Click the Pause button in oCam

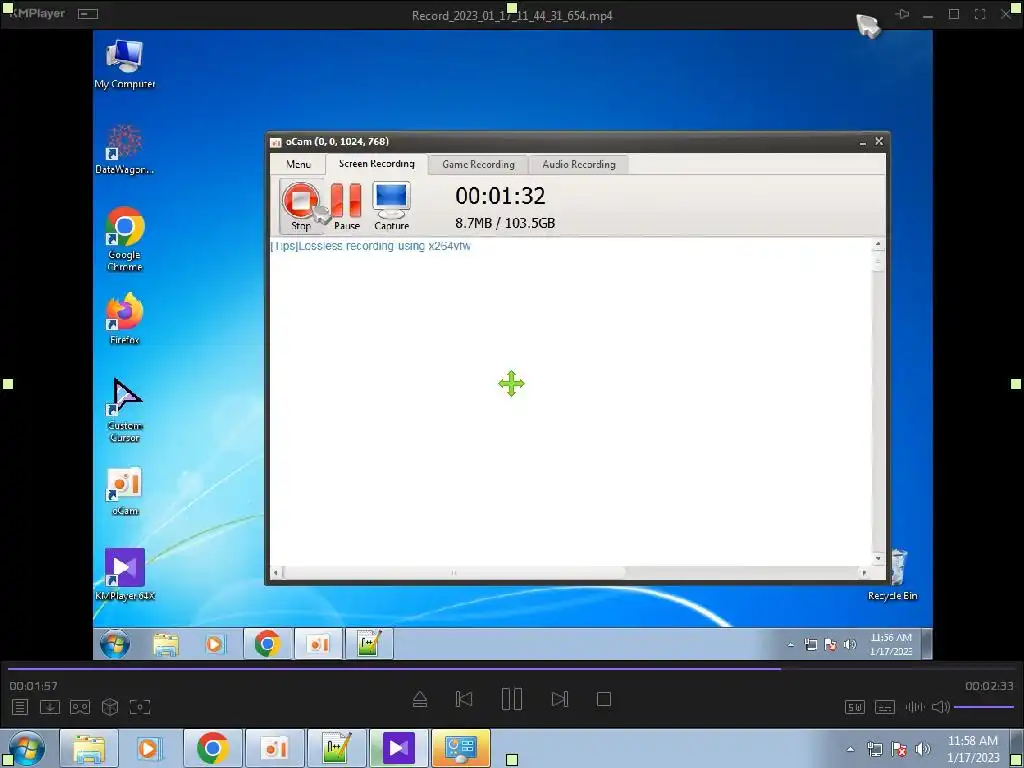pos(346,206)
